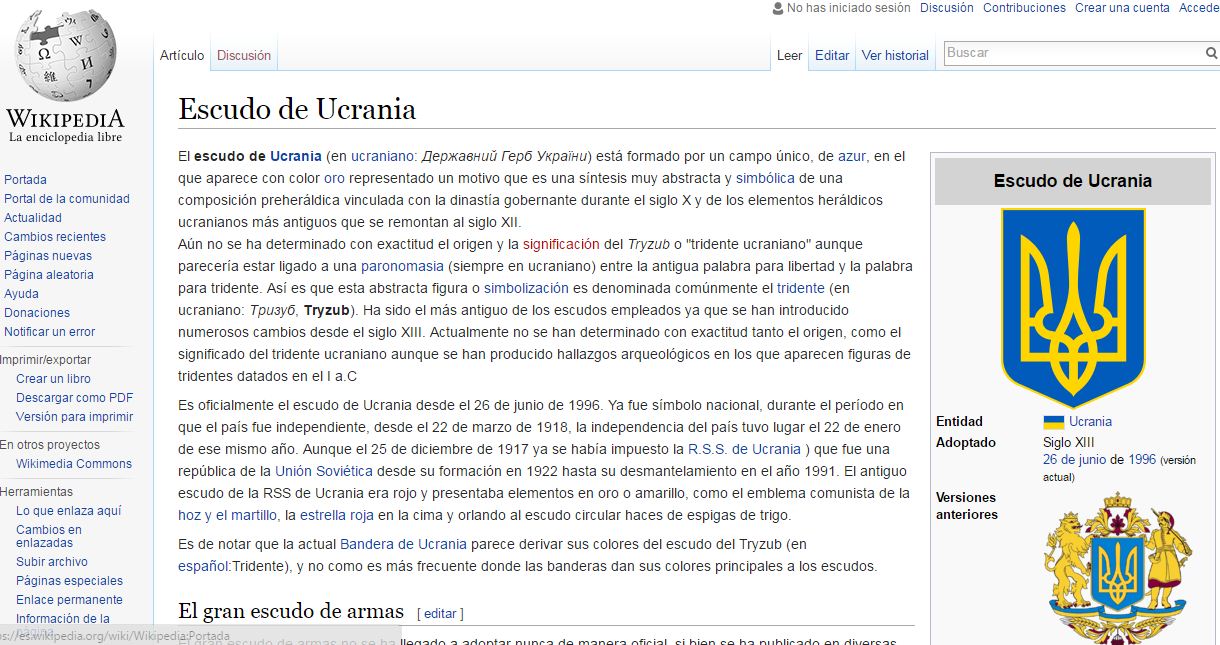Open Donaciones in the sidebar
This screenshot has height=645, width=1220.
[37, 313]
